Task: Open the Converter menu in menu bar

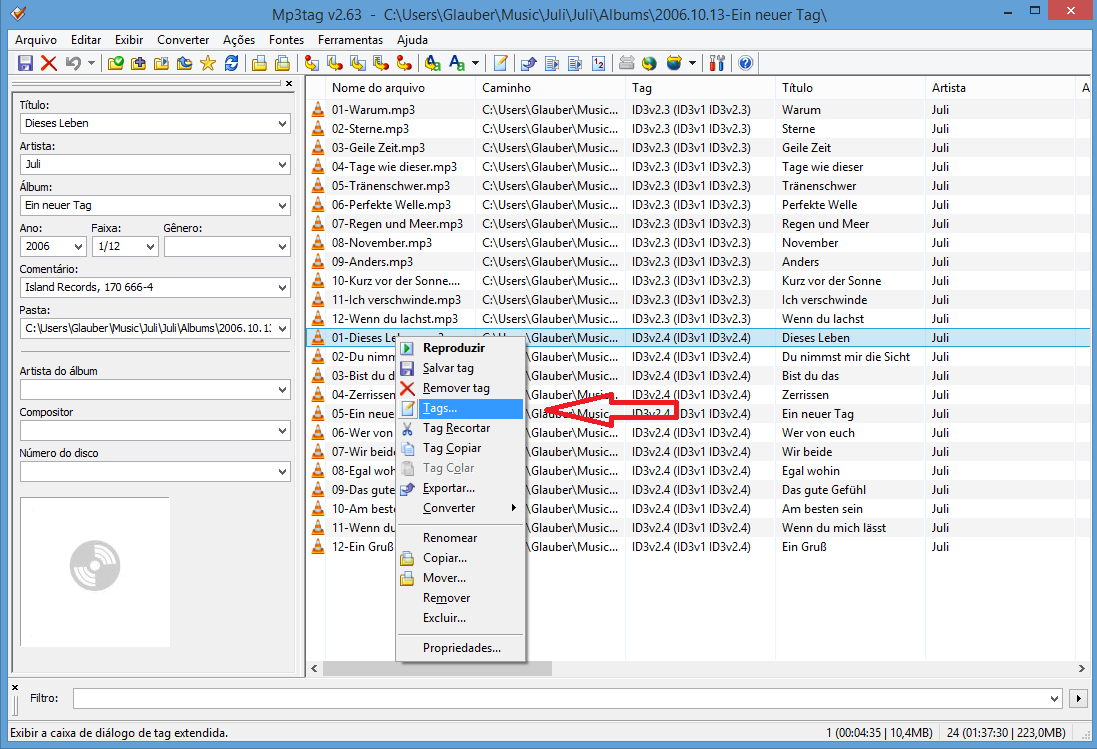Action: [183, 40]
